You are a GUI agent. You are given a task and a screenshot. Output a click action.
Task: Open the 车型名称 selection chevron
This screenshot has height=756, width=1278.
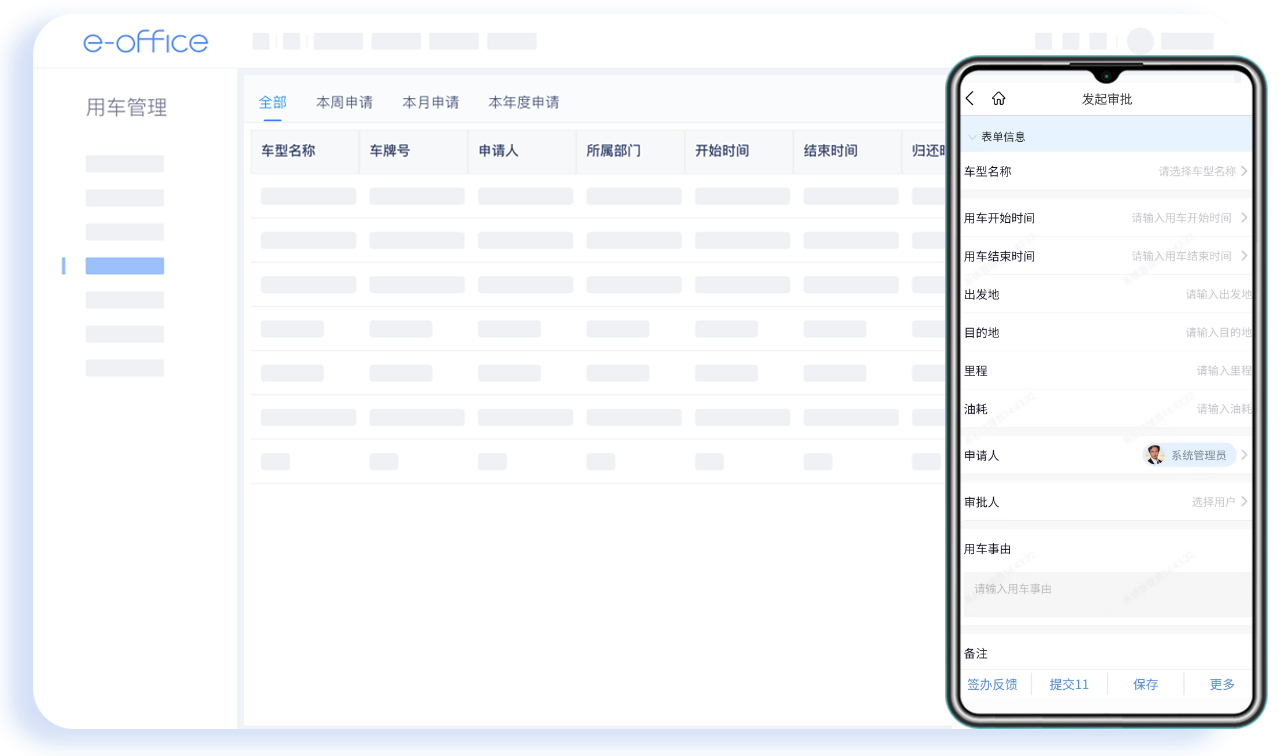coord(1244,171)
